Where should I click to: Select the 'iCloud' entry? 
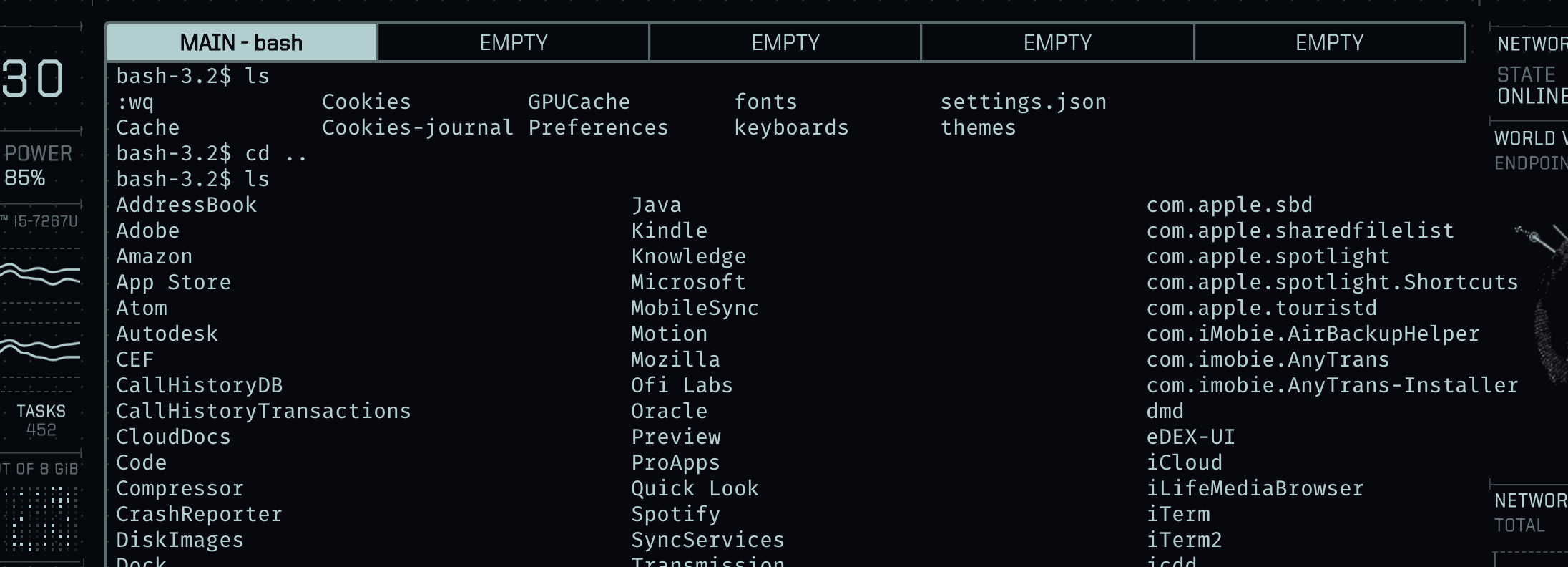point(1185,462)
